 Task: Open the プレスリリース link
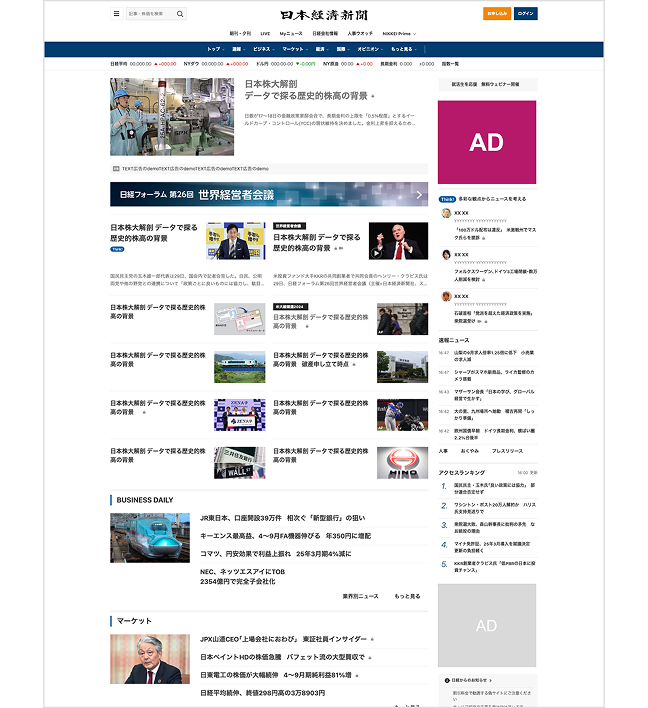coord(507,451)
